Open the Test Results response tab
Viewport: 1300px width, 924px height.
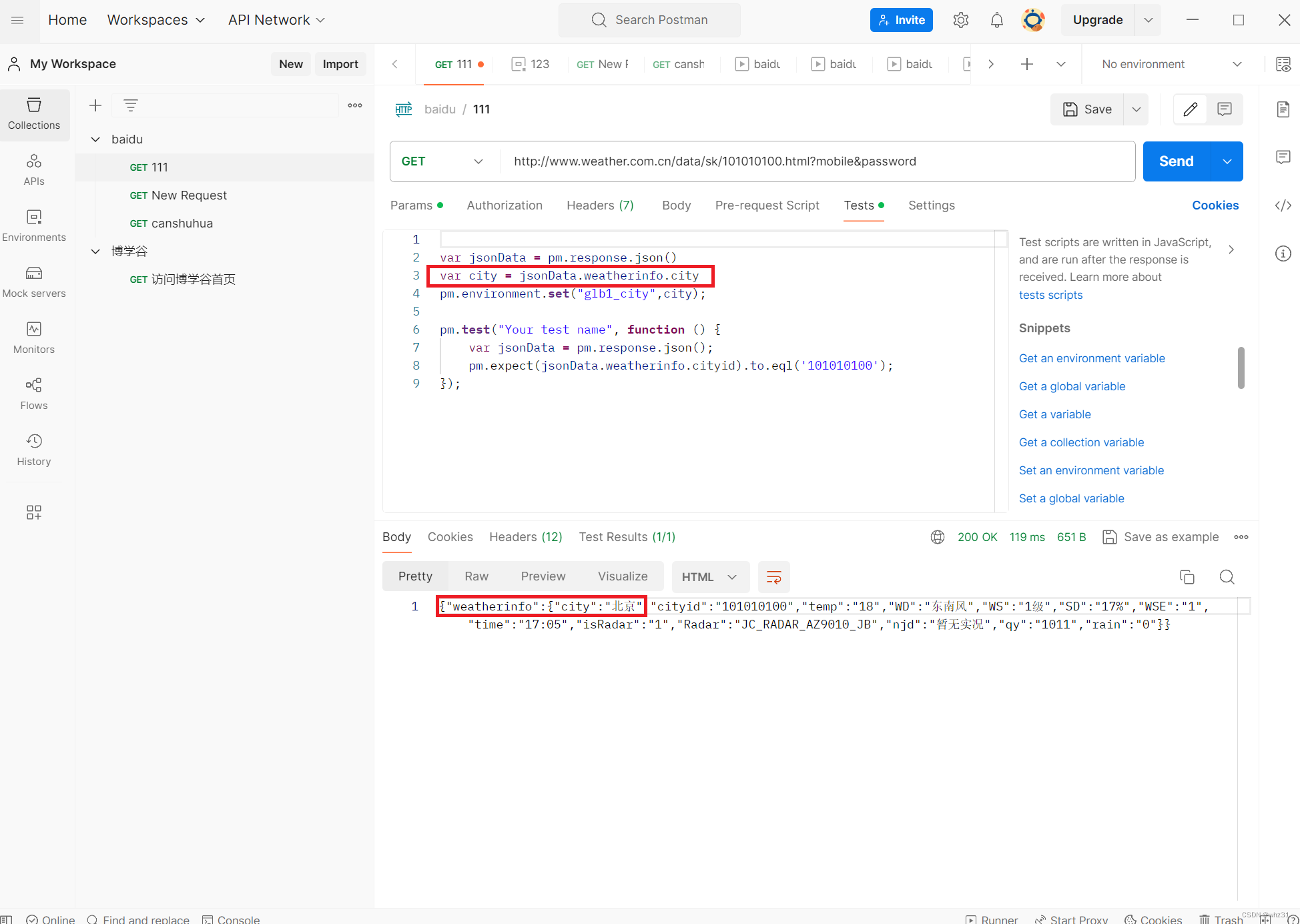pyautogui.click(x=627, y=537)
